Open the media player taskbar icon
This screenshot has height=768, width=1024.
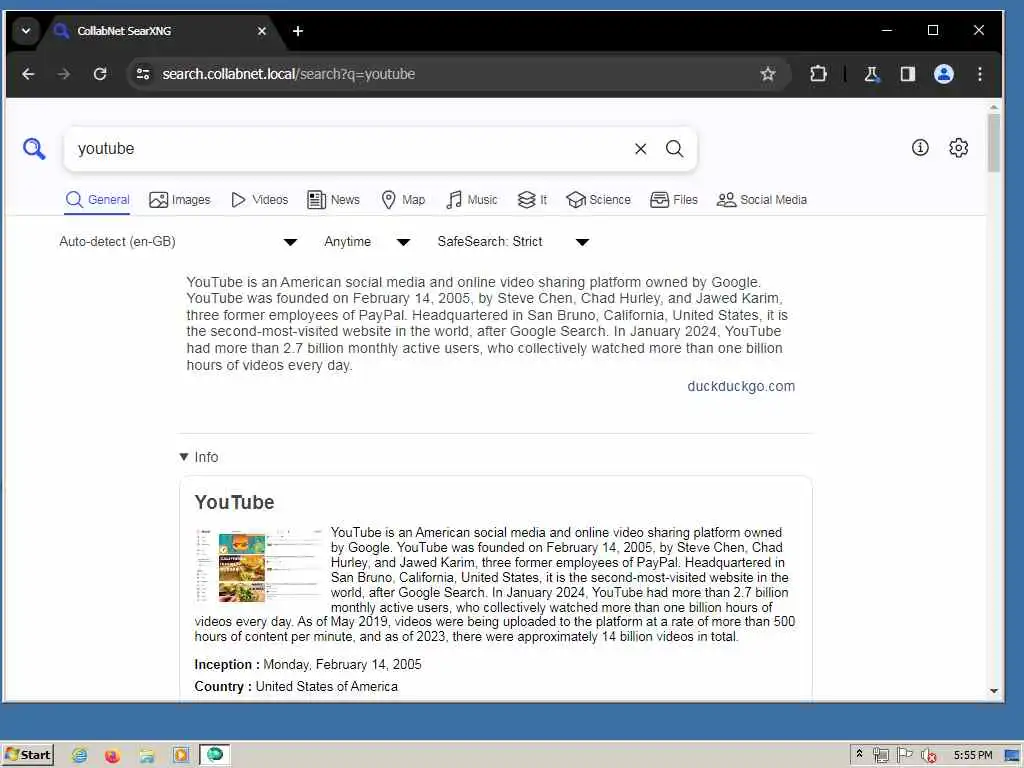tap(181, 756)
